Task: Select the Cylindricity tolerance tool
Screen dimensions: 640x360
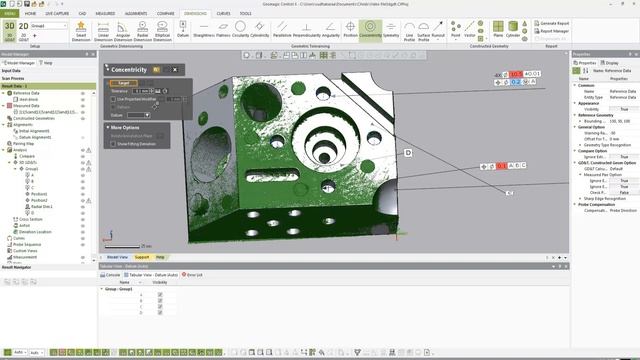Action: coord(260,29)
